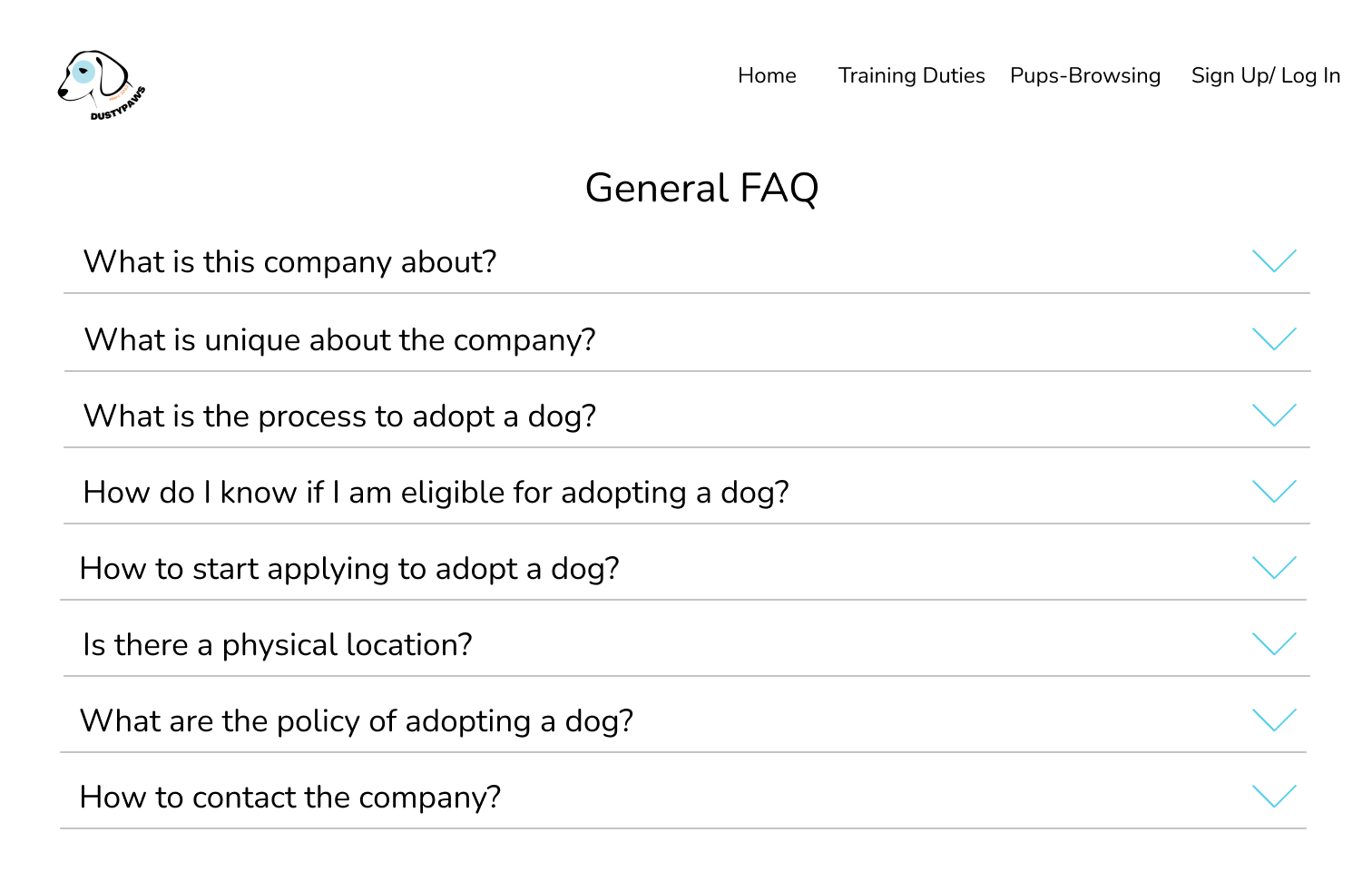Screen dimensions: 1372x891
Task: Expand chevron for 'What is unique about the company?'
Action: [x=1274, y=339]
